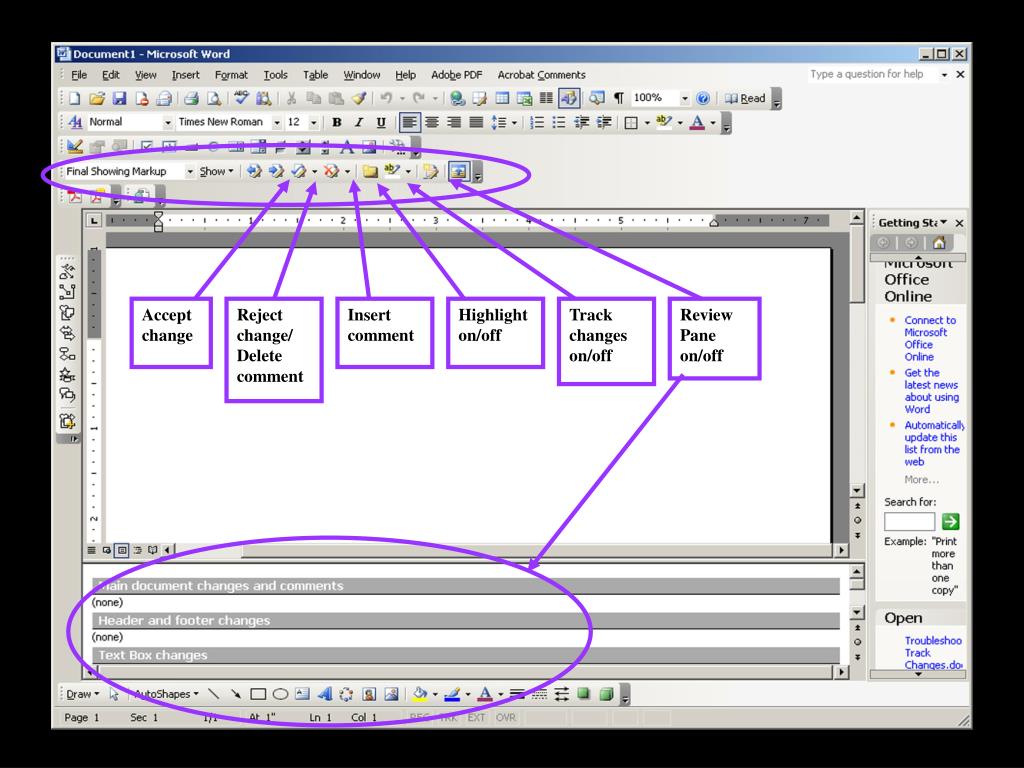Open Print Preview
Viewport: 1024px width, 768px height.
point(214,99)
